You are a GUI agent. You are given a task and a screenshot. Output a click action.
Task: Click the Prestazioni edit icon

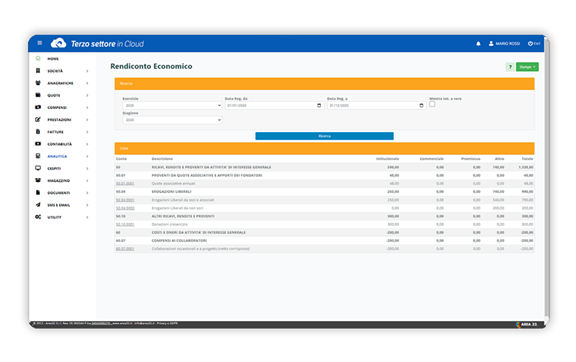click(38, 119)
